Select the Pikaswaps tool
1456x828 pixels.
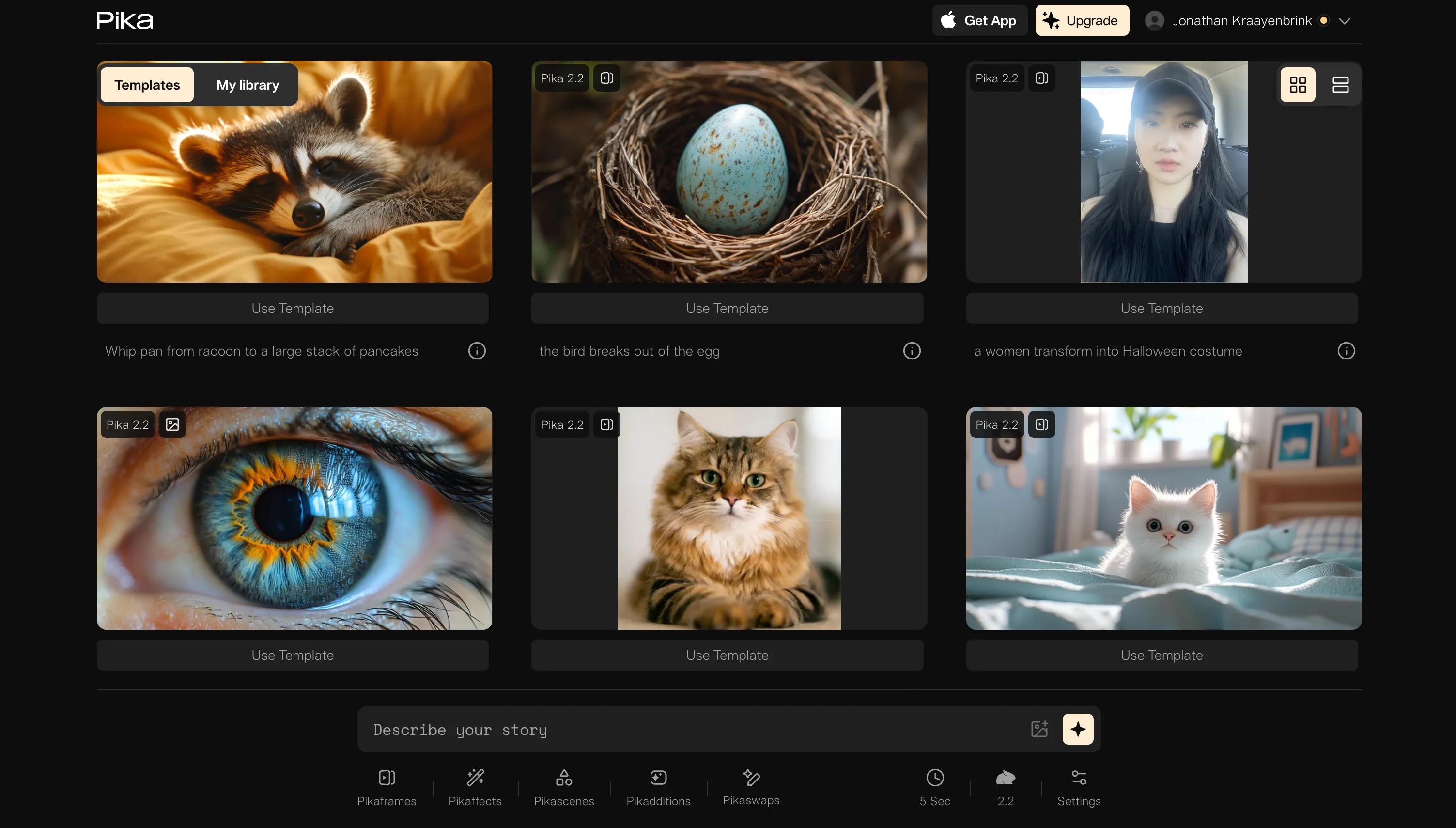tap(750, 788)
